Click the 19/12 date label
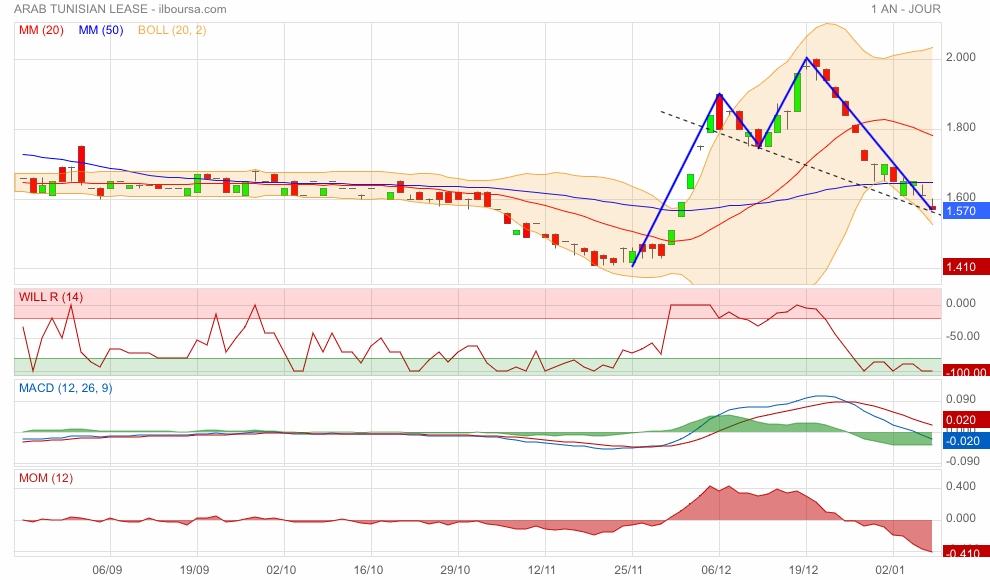Viewport: 990px width, 580px height. click(x=803, y=570)
